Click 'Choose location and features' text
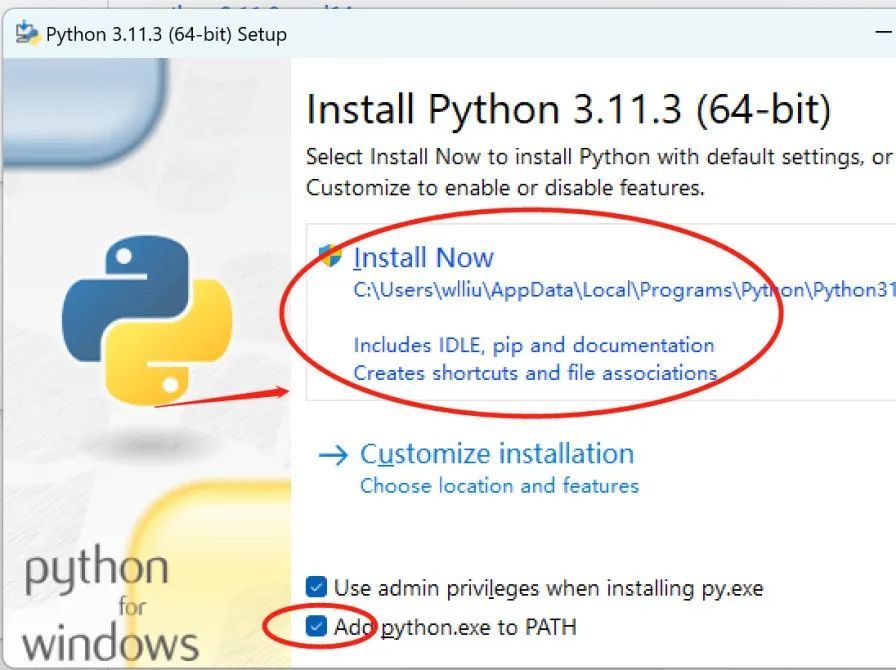 pyautogui.click(x=499, y=485)
